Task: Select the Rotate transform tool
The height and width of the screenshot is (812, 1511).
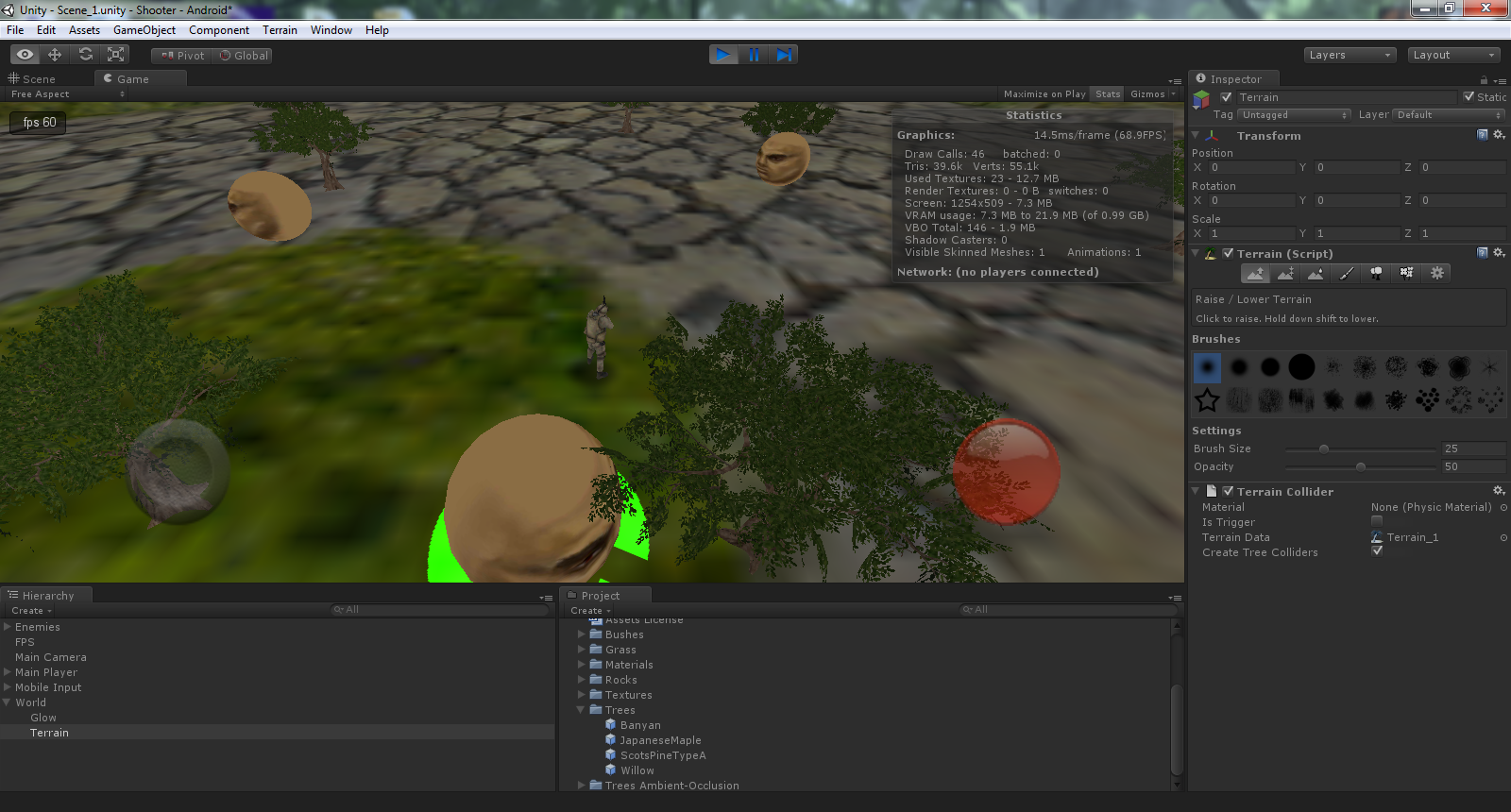Action: (x=86, y=55)
